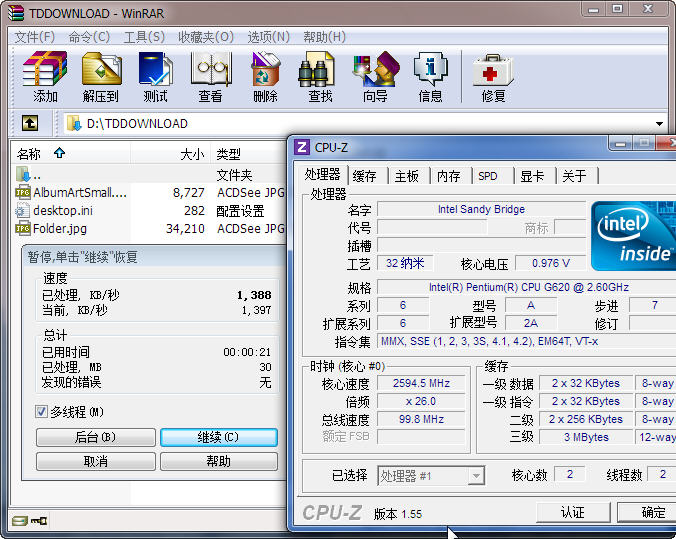The height and width of the screenshot is (539, 676).
Task: Switch to the 关于 tab in CPU-Z
Action: 575,176
